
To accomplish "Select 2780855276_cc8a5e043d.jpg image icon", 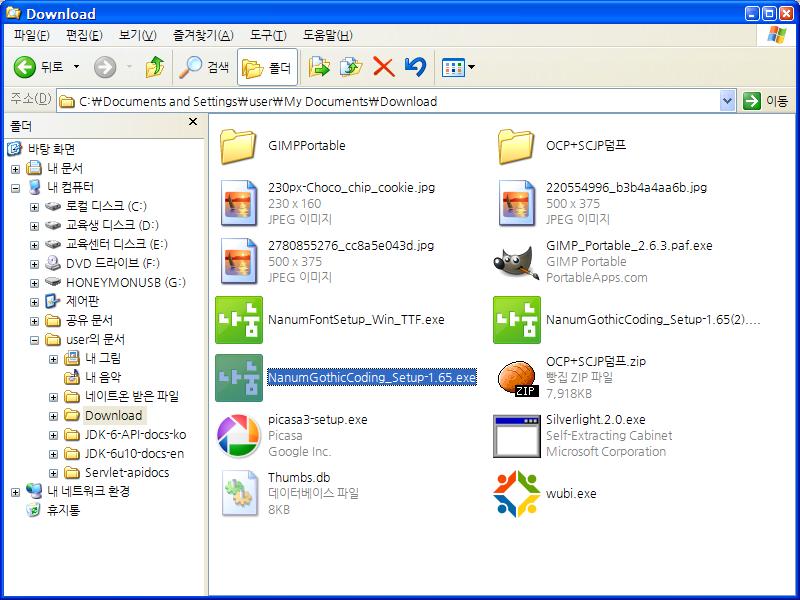I will click(238, 261).
